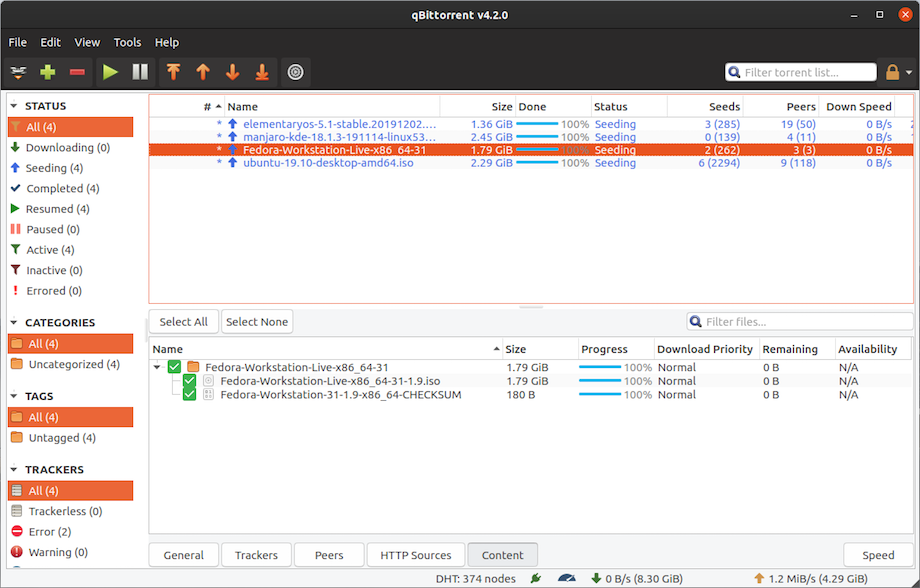This screenshot has width=920, height=588.
Task: Collapse the TAGS section in sidebar
Action: (13, 396)
